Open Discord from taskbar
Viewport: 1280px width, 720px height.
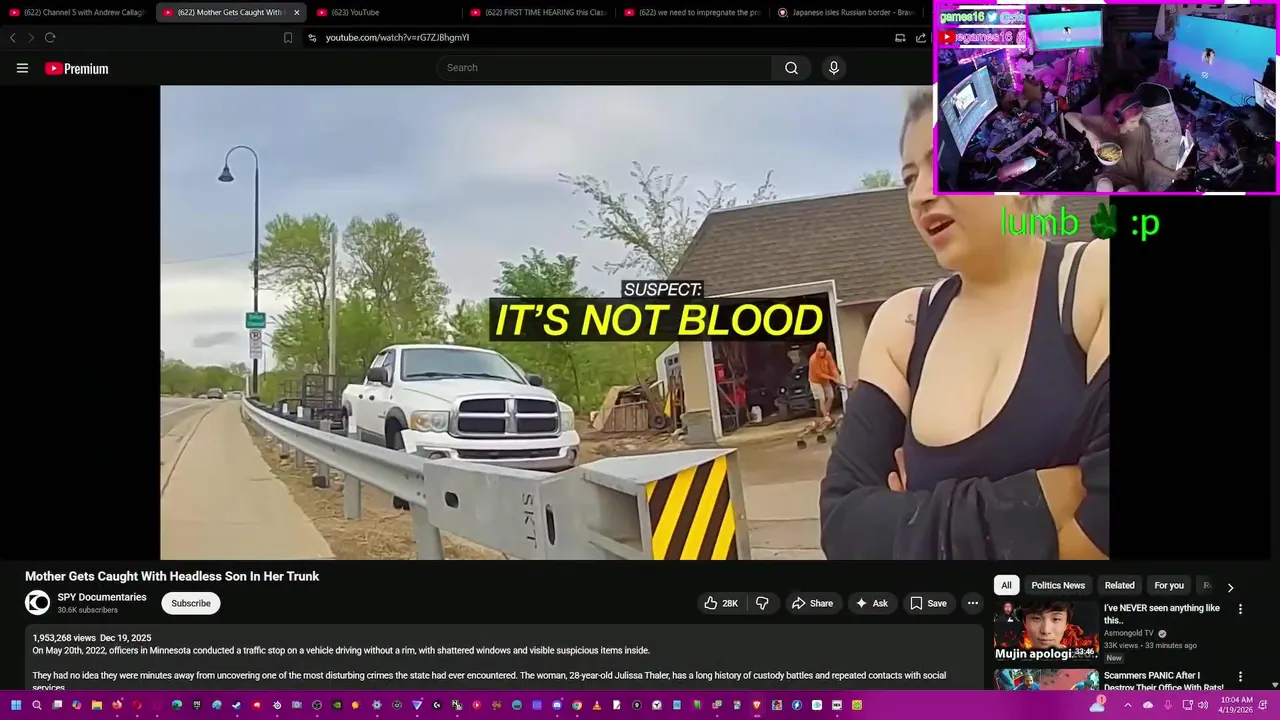pos(557,705)
